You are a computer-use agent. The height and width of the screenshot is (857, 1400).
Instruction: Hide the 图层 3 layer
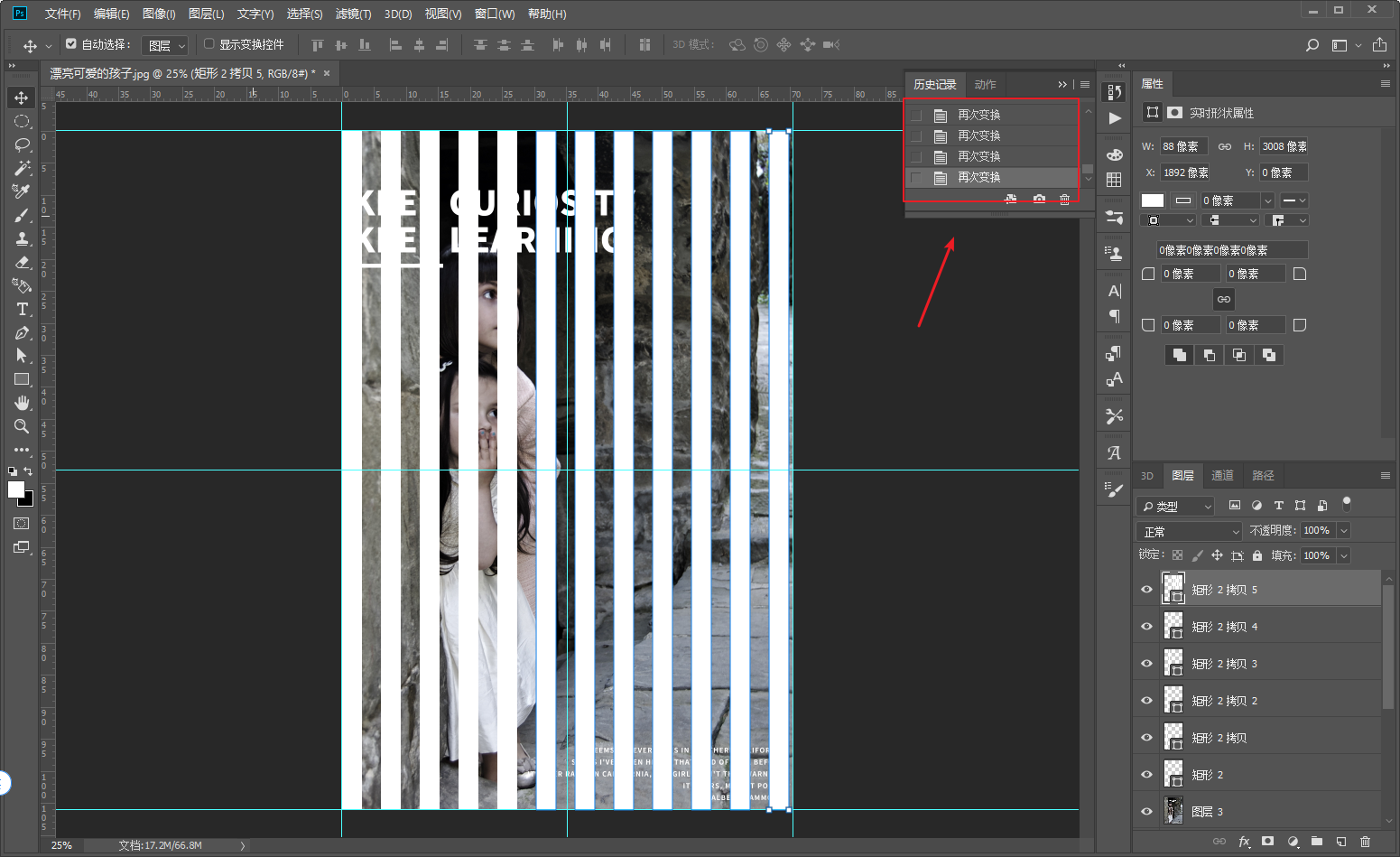(x=1146, y=811)
